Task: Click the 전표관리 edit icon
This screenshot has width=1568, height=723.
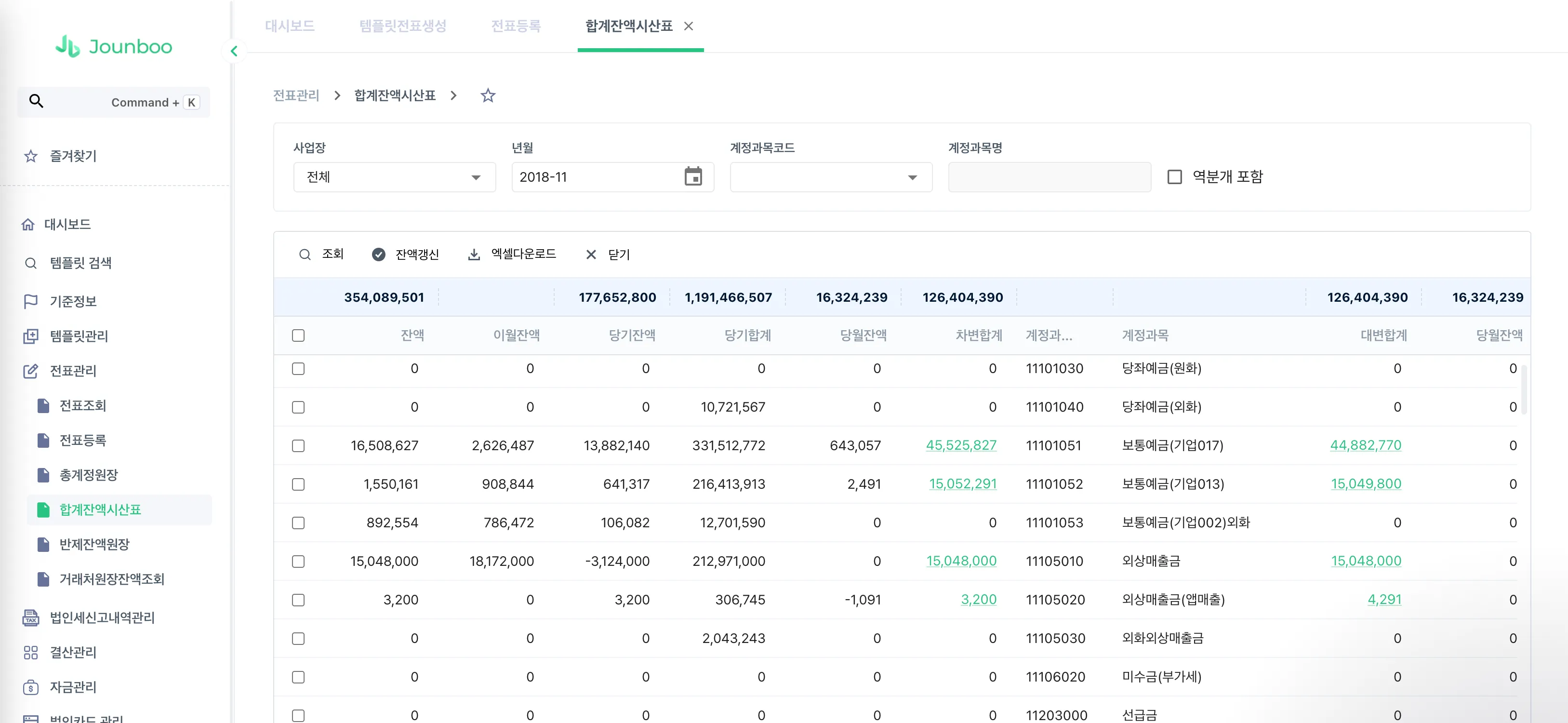Action: click(x=30, y=371)
